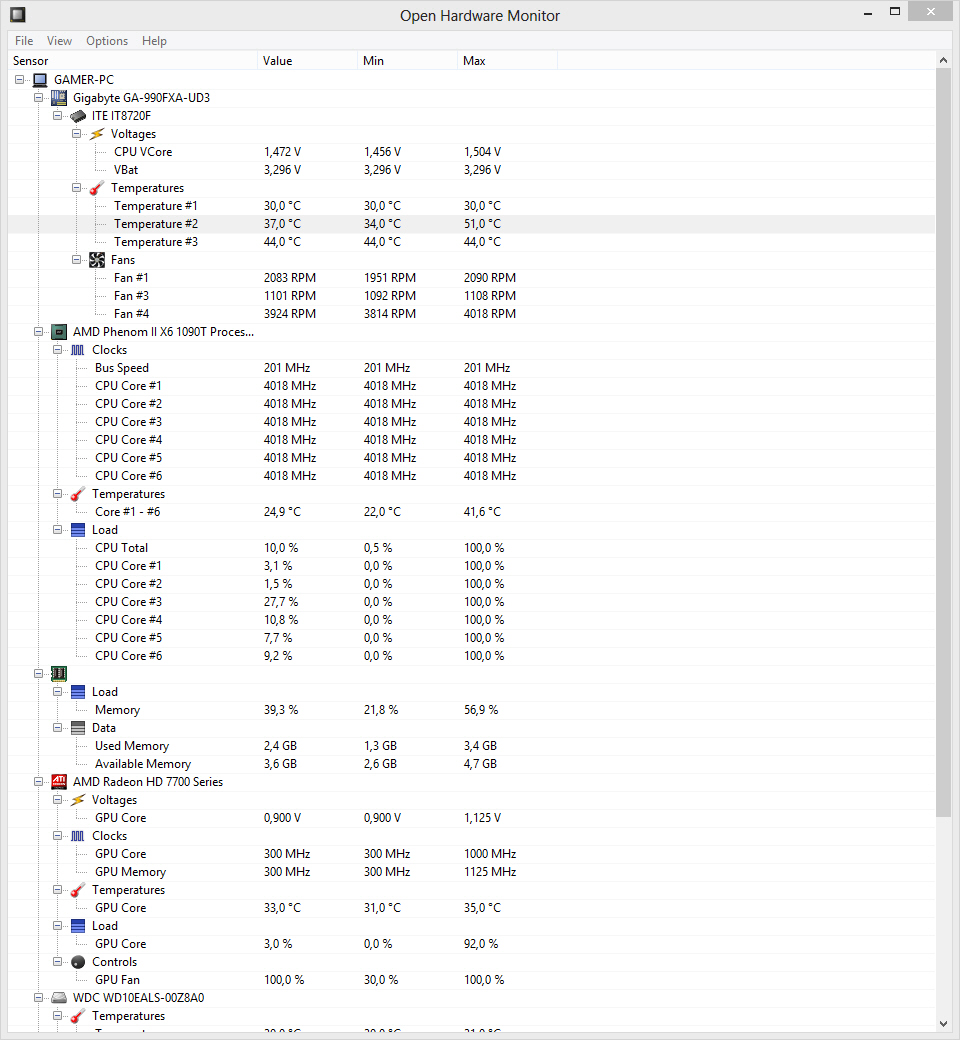
Task: Collapse the CPU Clocks group
Action: pyautogui.click(x=58, y=350)
